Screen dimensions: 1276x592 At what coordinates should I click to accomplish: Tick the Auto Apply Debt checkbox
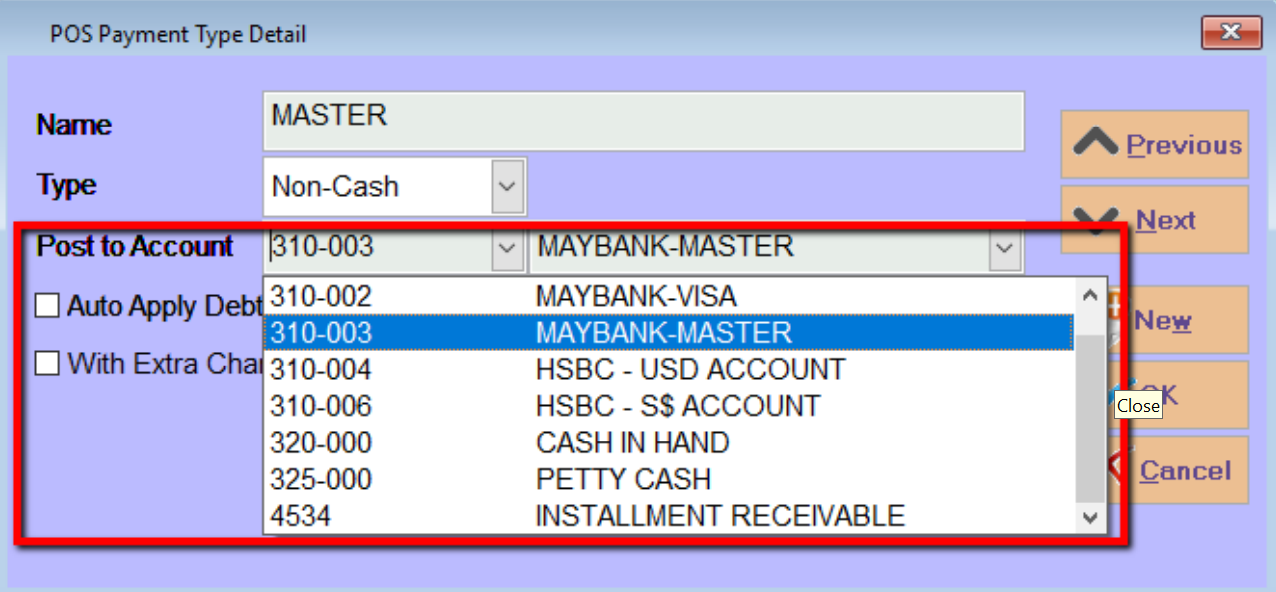point(47,306)
